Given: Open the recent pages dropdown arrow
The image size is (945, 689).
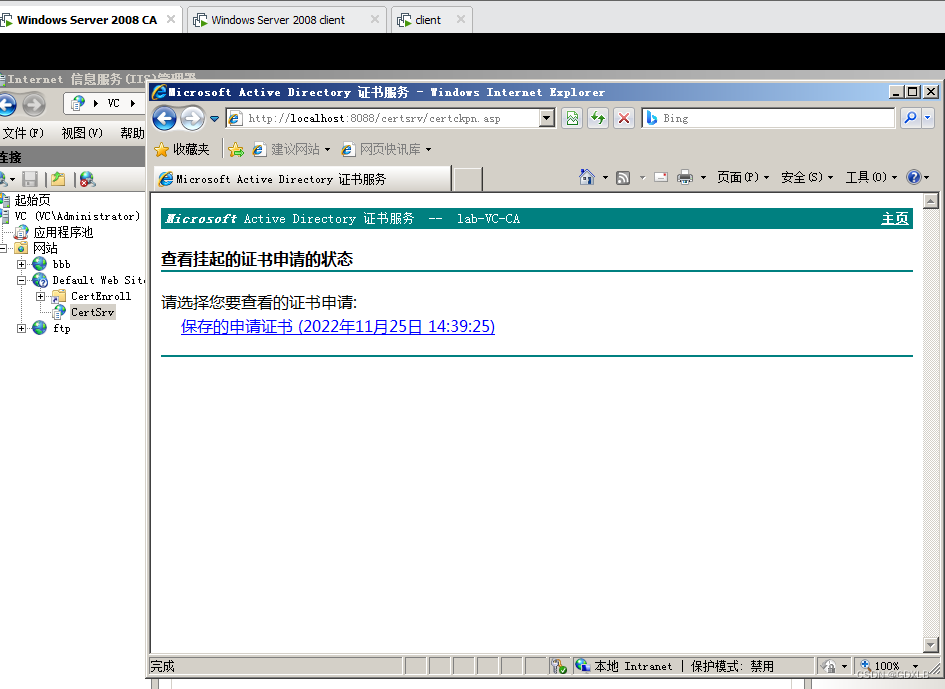Looking at the screenshot, I should [214, 119].
